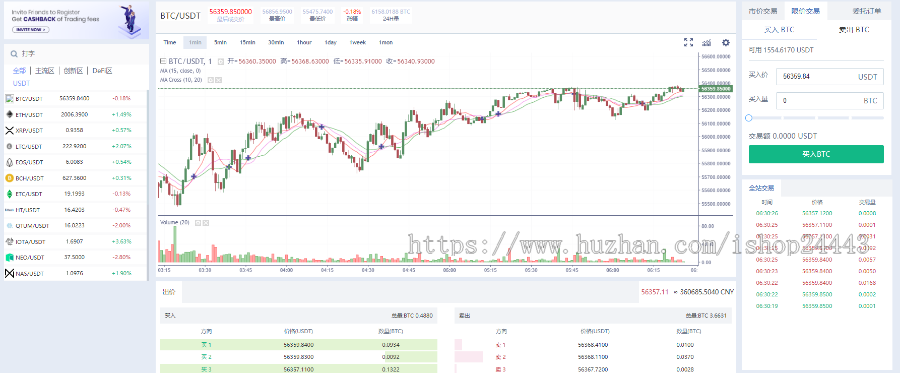Click the available 1554.6170 USDT balance
The height and width of the screenshot is (373, 900).
(x=781, y=50)
